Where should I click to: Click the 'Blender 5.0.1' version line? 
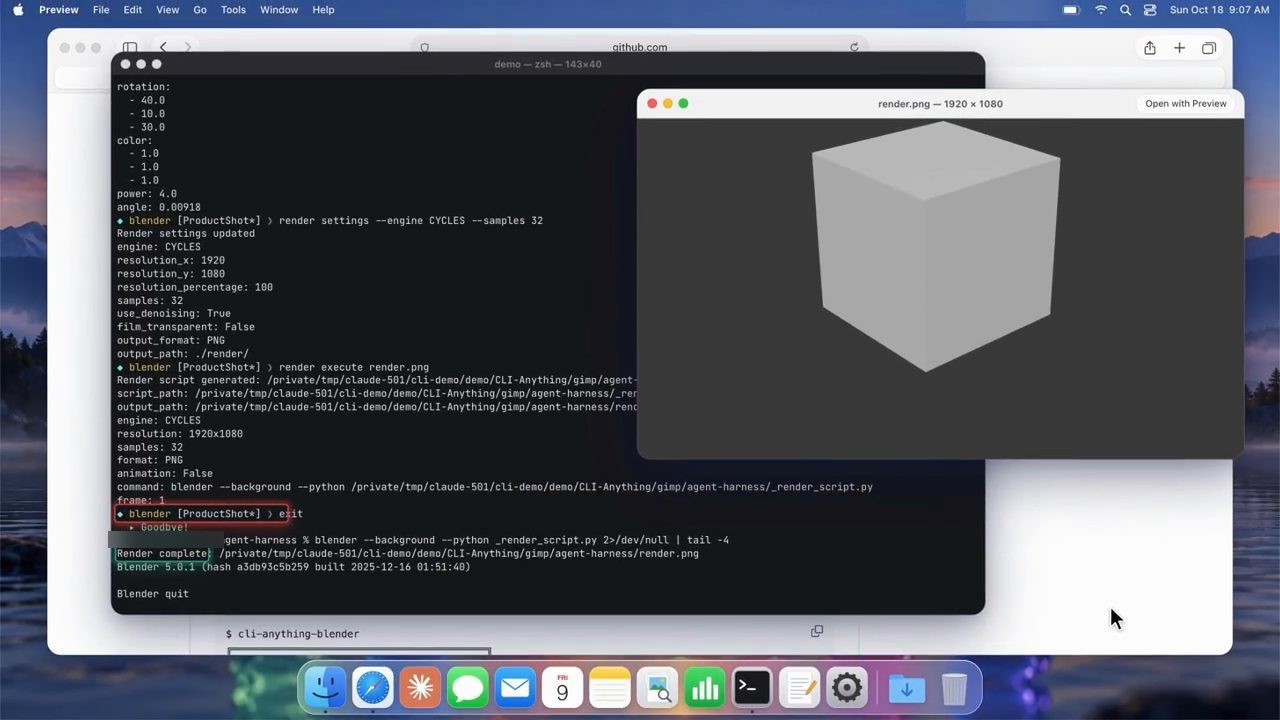click(293, 567)
